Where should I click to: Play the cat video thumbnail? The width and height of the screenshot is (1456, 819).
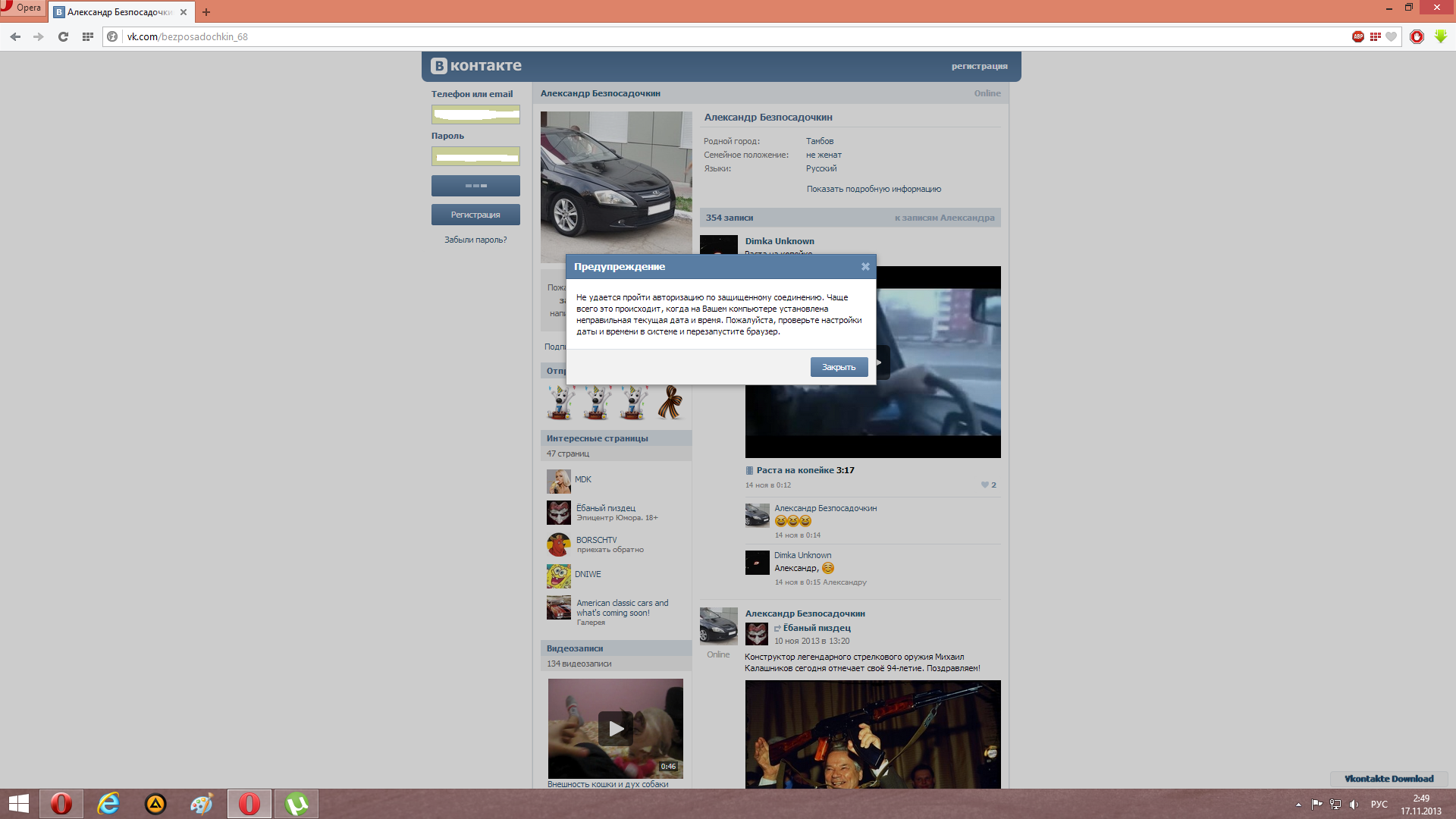coord(616,728)
